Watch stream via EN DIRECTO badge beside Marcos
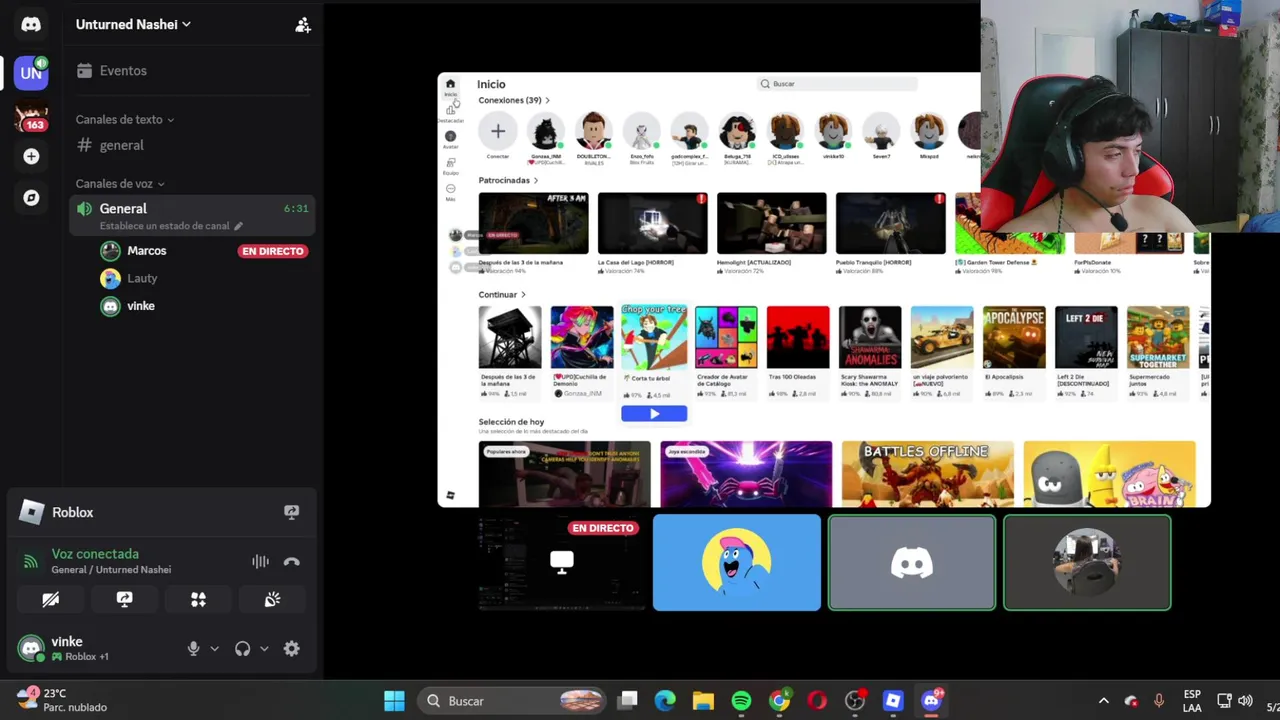This screenshot has width=1280, height=720. click(272, 251)
